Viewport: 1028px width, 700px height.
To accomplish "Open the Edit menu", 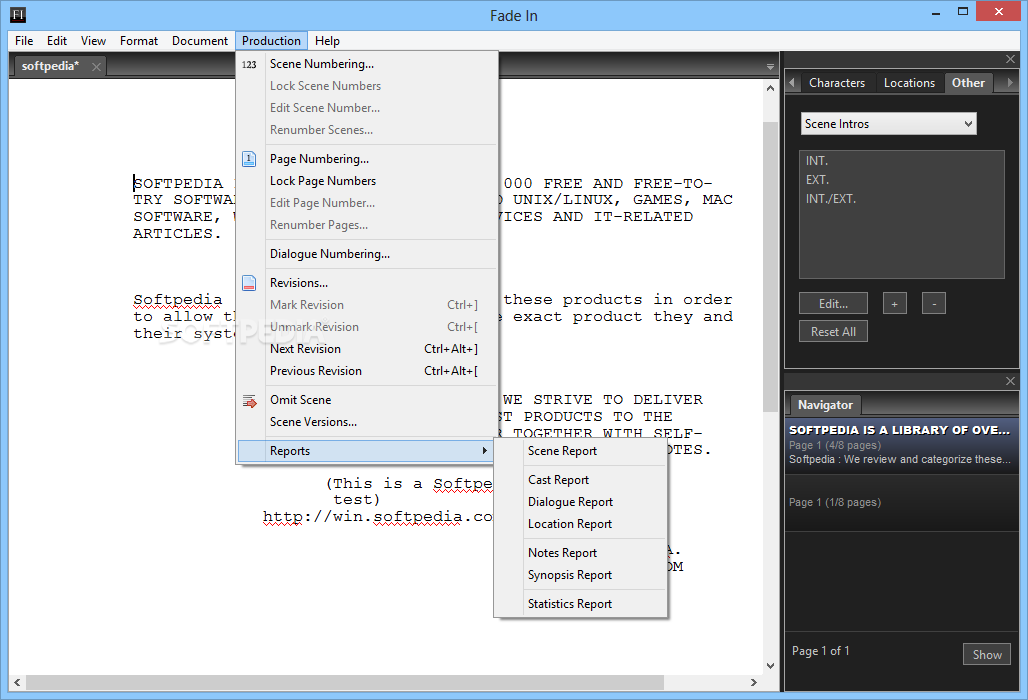I will pyautogui.click(x=57, y=41).
